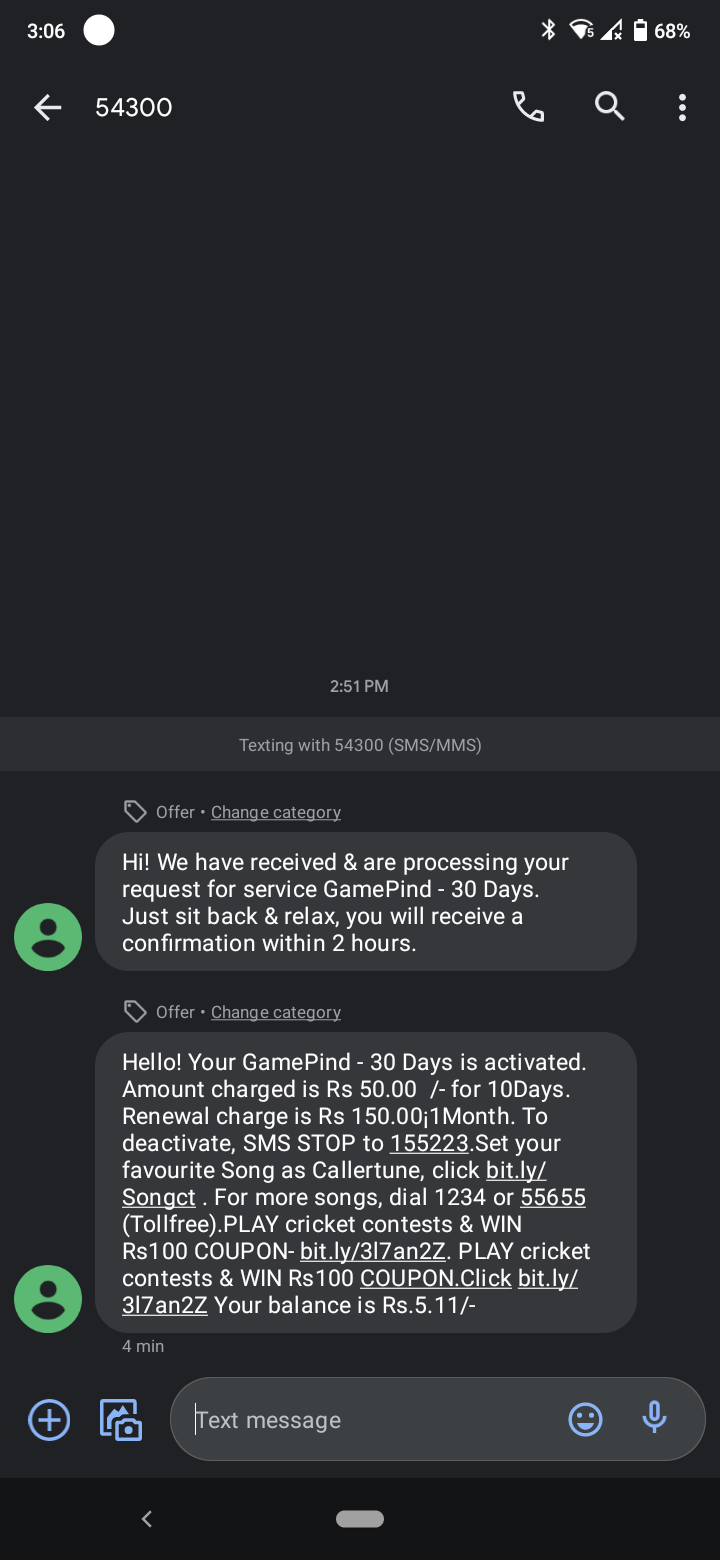
Task: Open the emoji picker
Action: pyautogui.click(x=585, y=1419)
